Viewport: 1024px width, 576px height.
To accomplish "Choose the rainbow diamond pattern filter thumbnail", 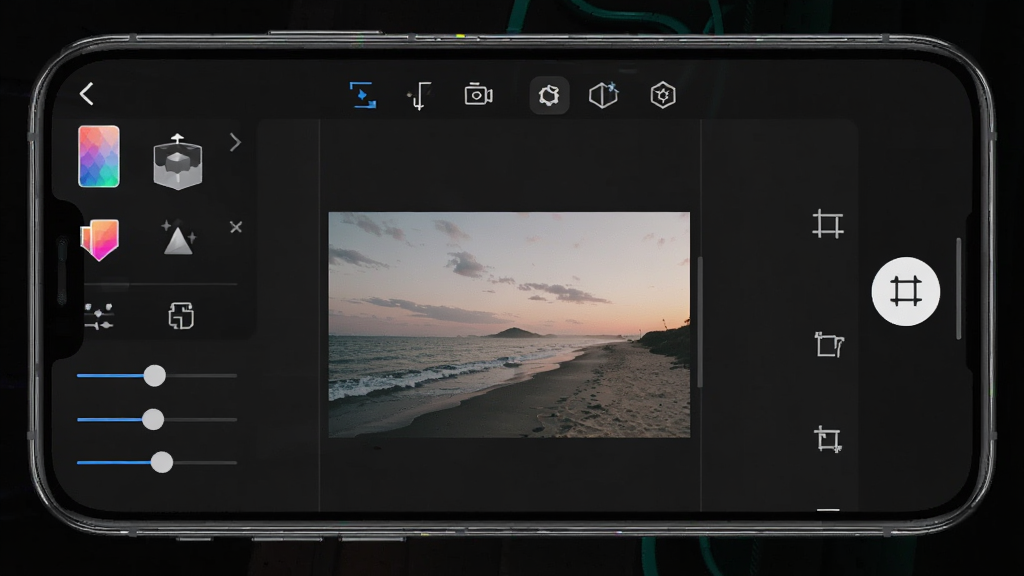I will (x=99, y=157).
